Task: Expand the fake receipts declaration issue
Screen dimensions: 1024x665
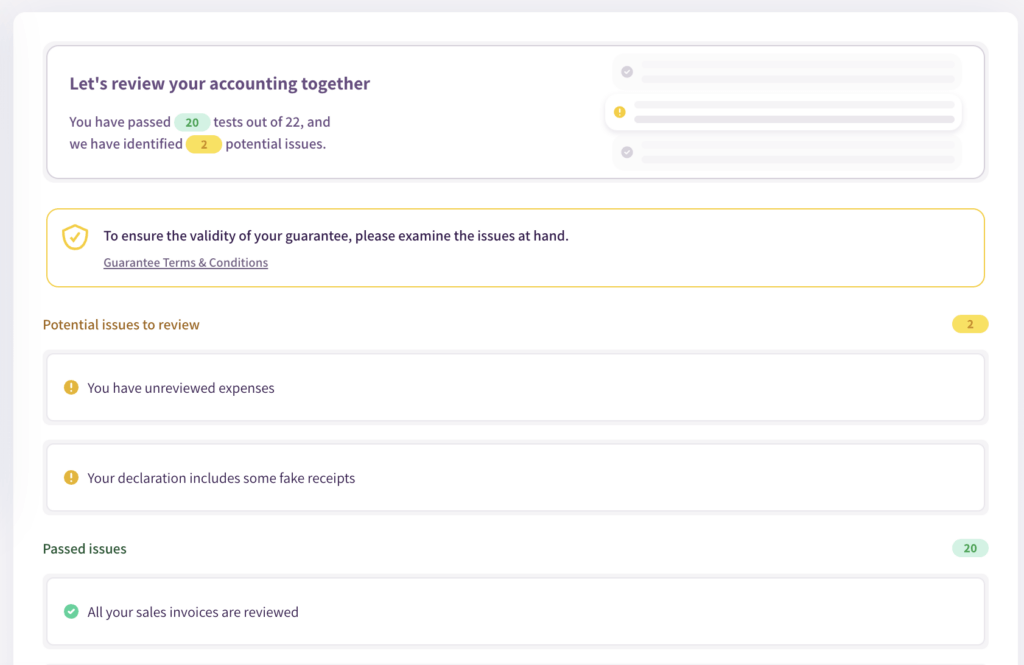Action: coord(515,478)
